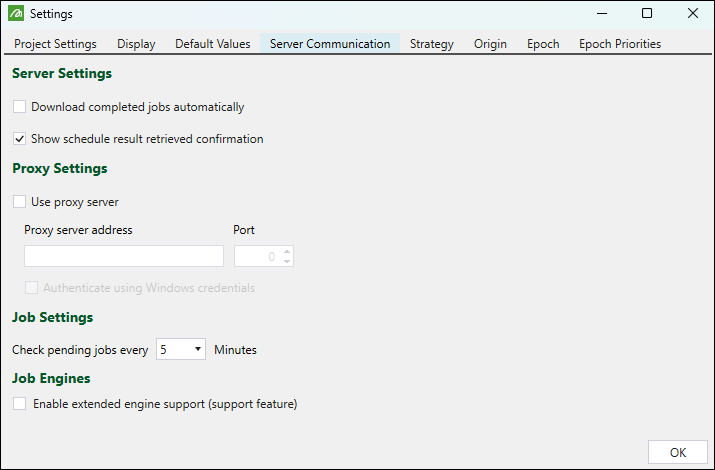Decrease the Port value with down arrow
This screenshot has height=470, width=715.
point(287,262)
